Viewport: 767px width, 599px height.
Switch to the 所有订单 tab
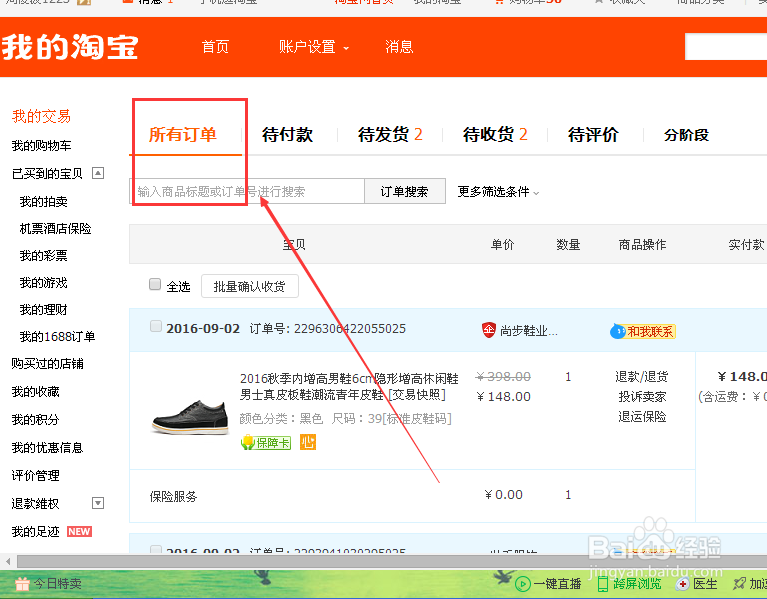(182, 134)
